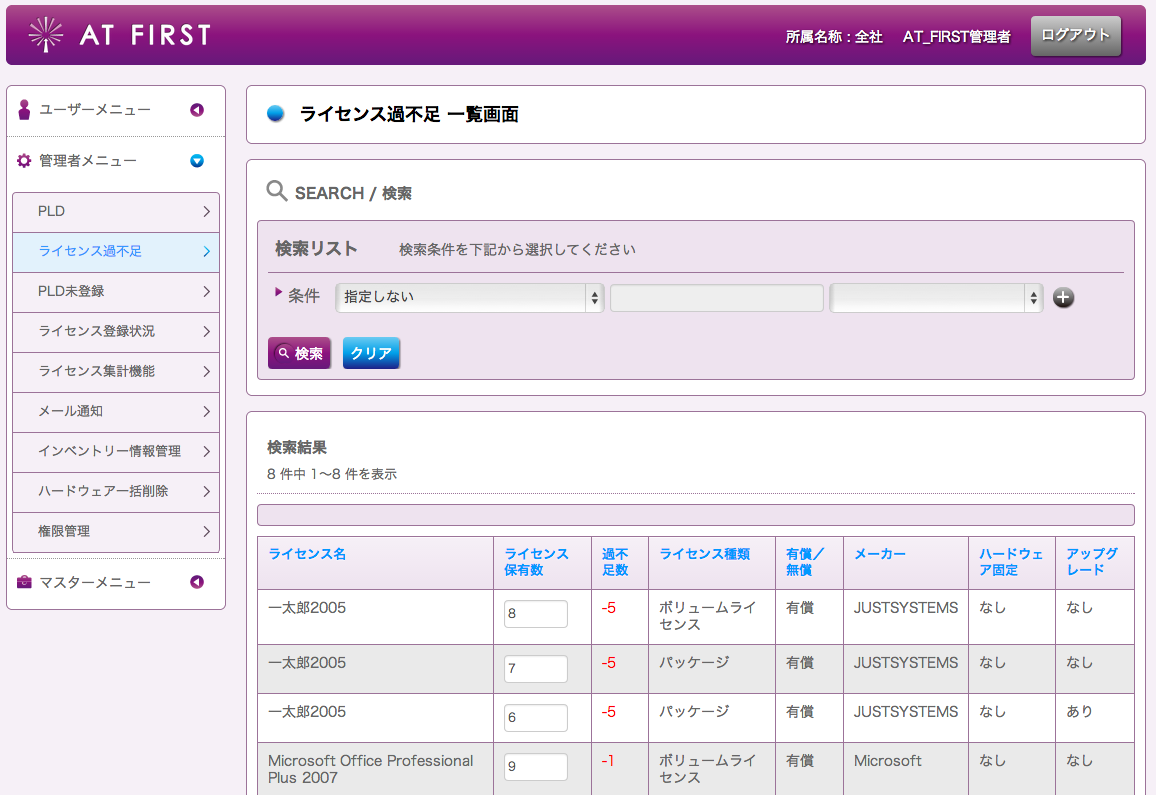This screenshot has height=795, width=1156.
Task: Click license count field showing 6
Action: click(536, 718)
